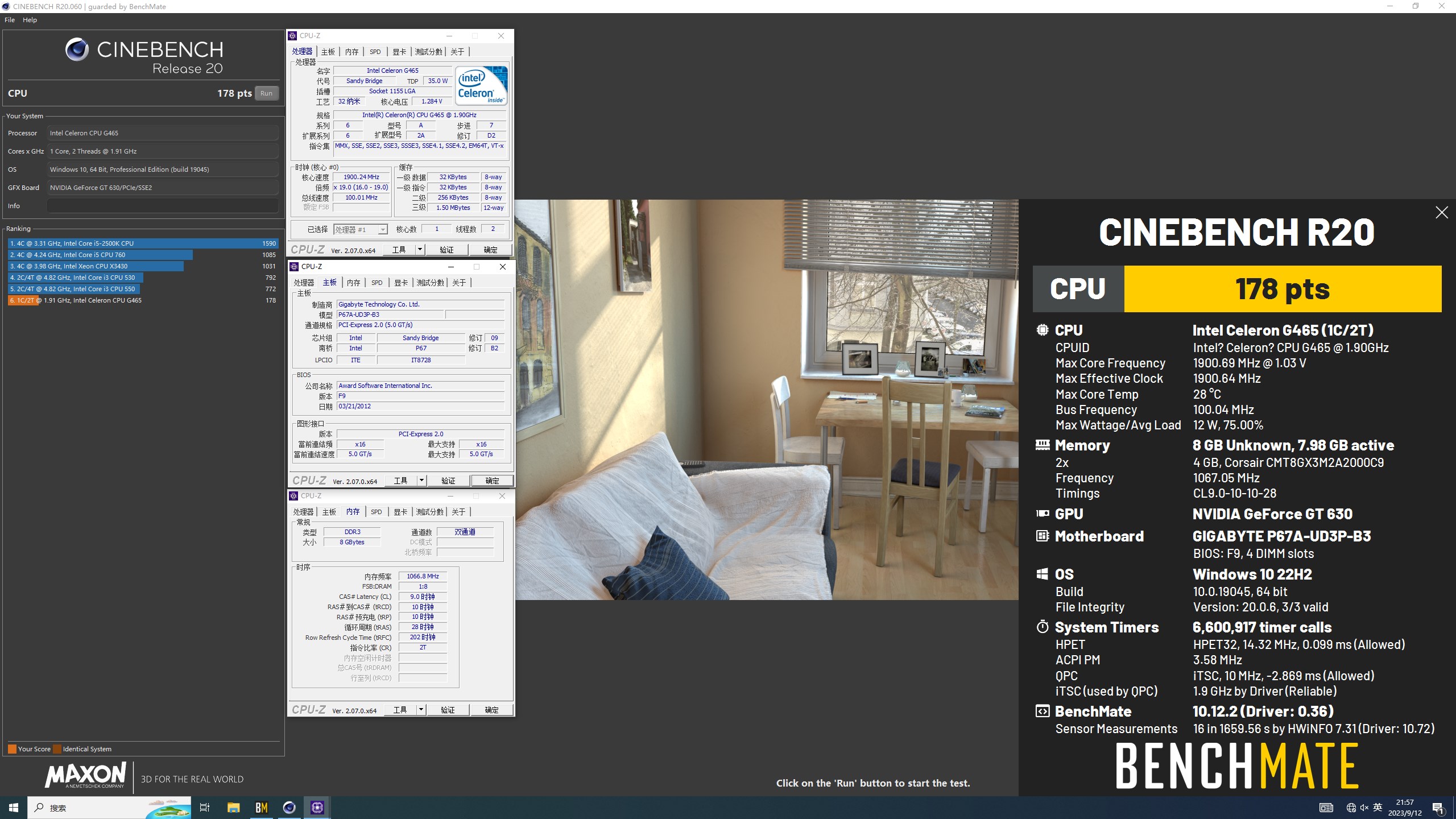Click the taskbar search magnifier
The image size is (1456, 819).
pos(39,808)
